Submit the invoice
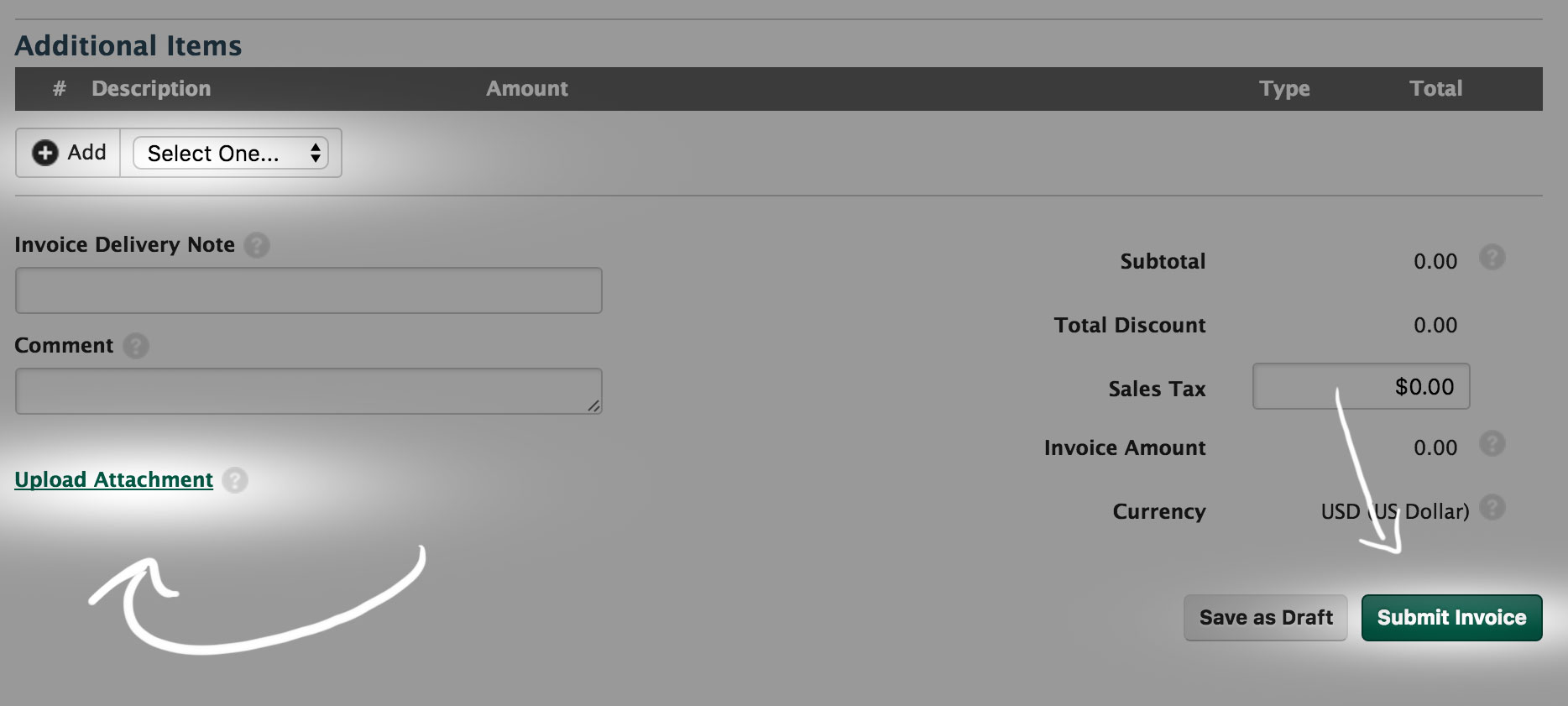Viewport: 1568px width, 706px height. click(x=1451, y=618)
